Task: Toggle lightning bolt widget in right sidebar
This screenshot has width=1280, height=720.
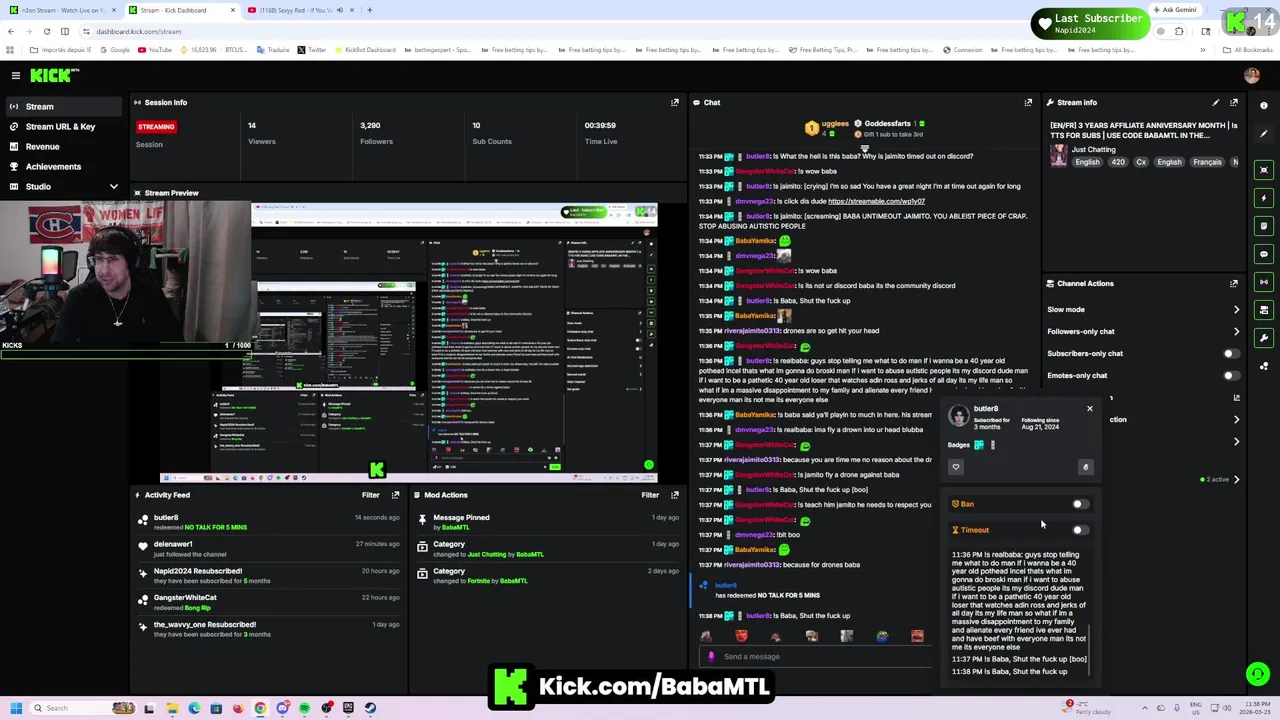Action: click(1264, 197)
